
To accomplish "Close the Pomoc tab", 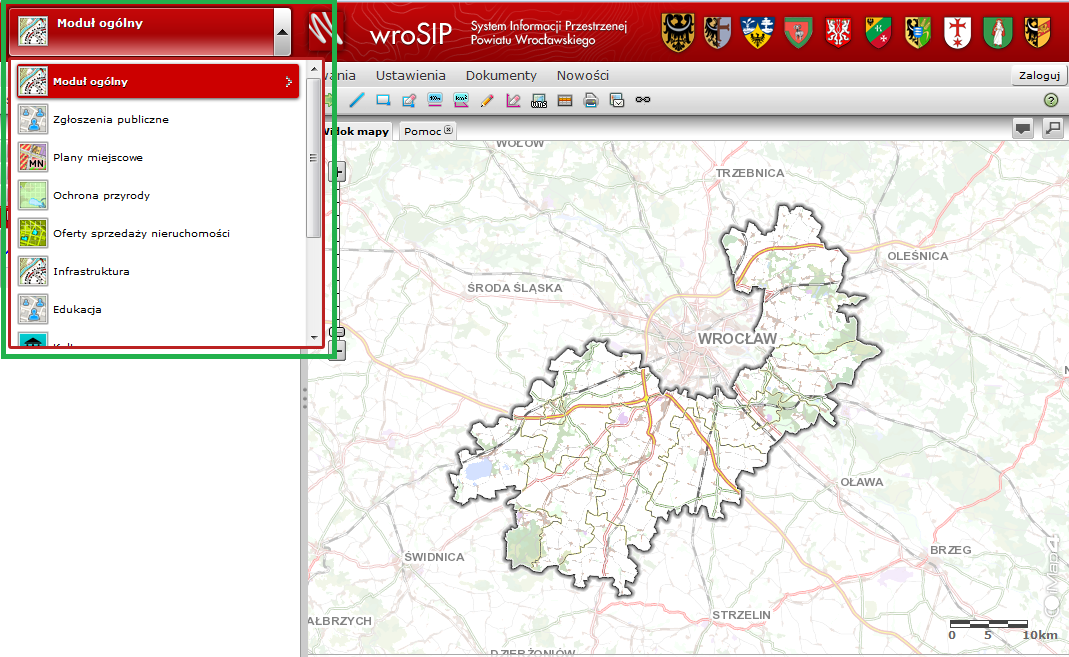I will tap(448, 129).
